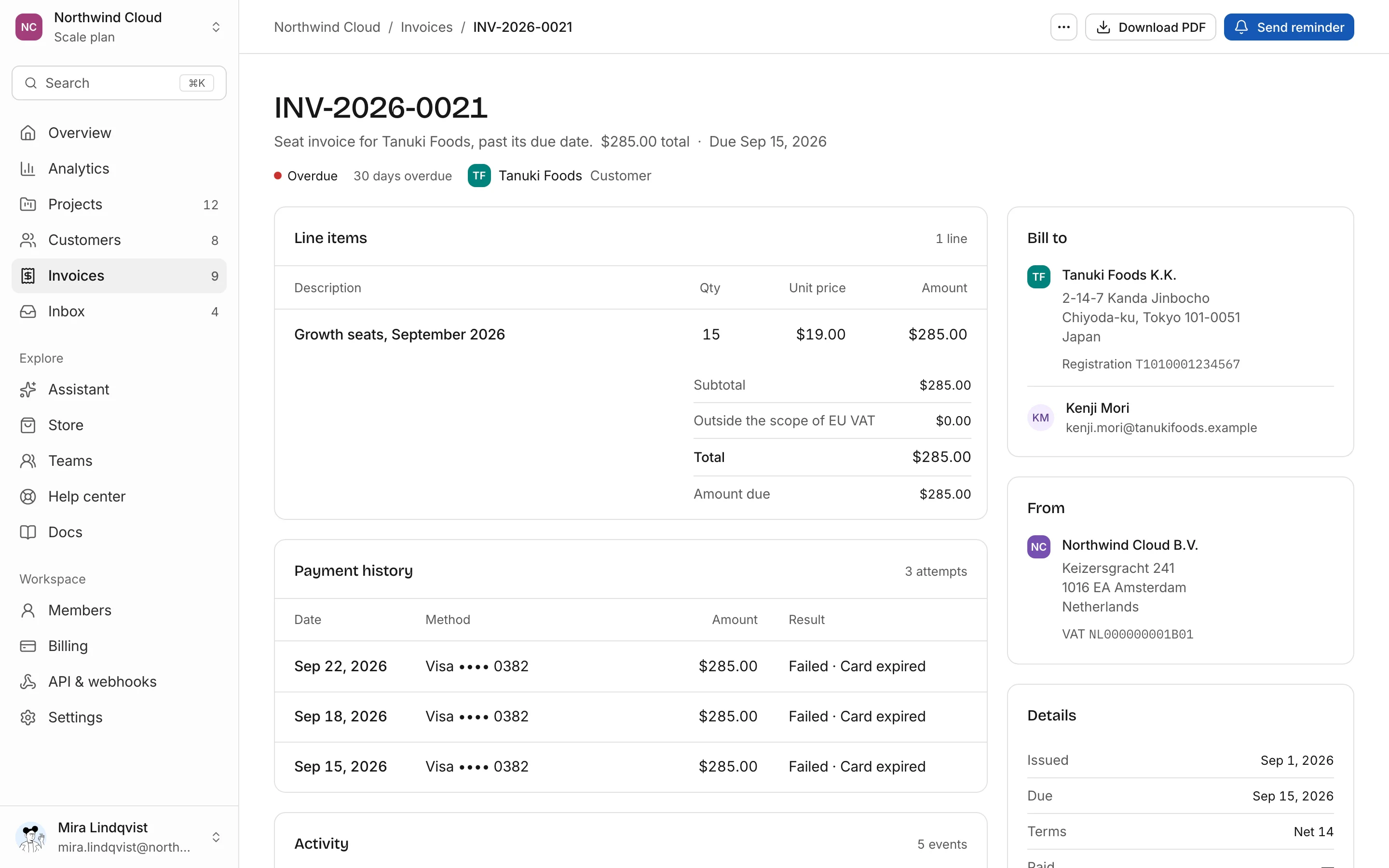
Task: Click the Overview home icon
Action: (27, 133)
